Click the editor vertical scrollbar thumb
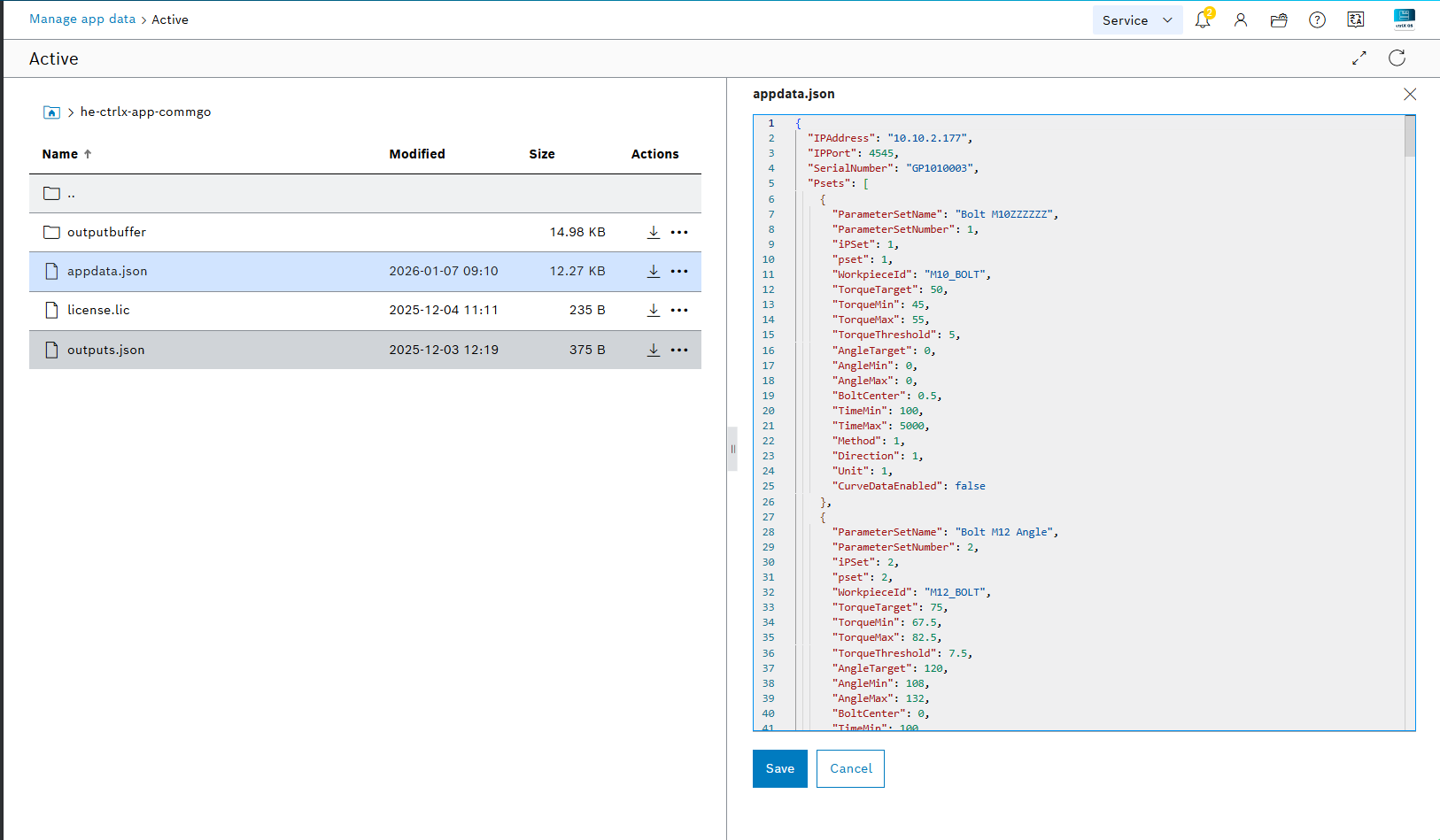The image size is (1440, 840). (x=1410, y=136)
